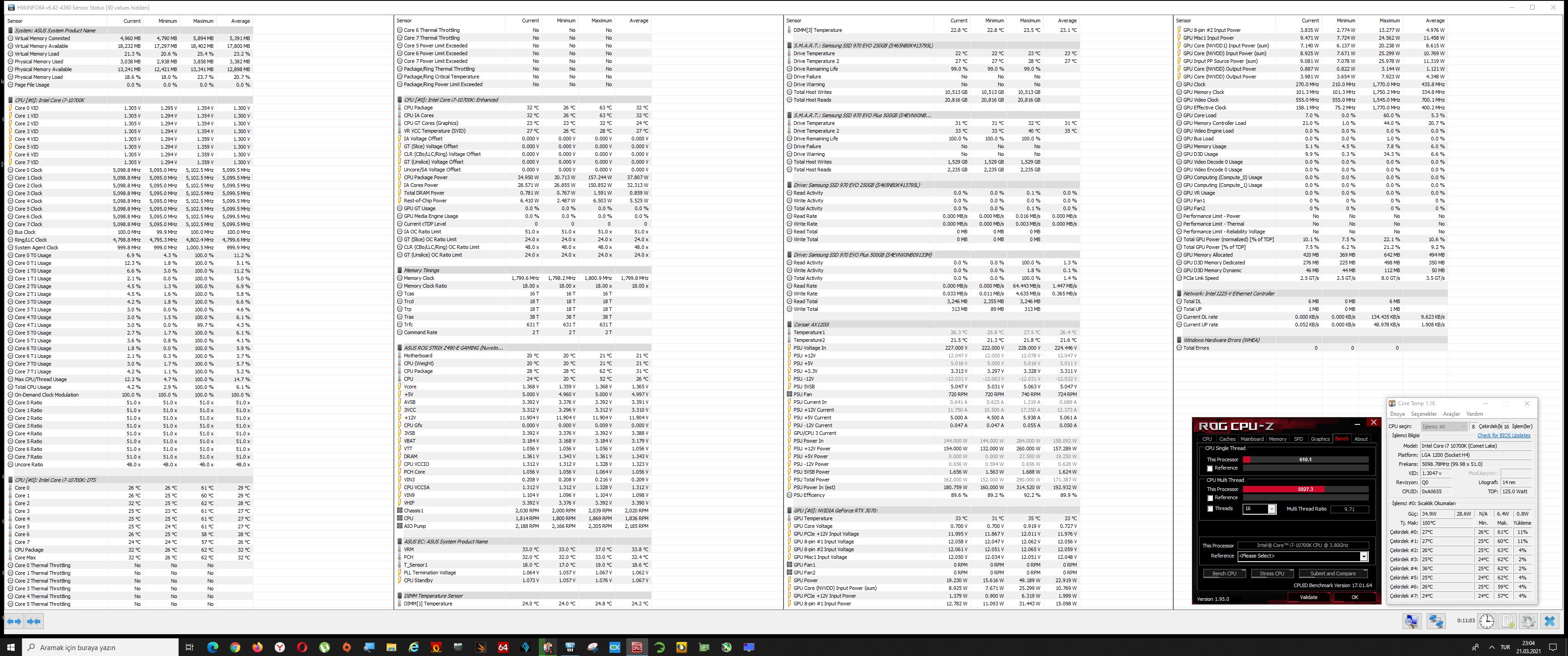Select the GPU [#0]: NVIDIA GeForce RTX 3070 header
The image size is (1568, 656).
[933, 511]
